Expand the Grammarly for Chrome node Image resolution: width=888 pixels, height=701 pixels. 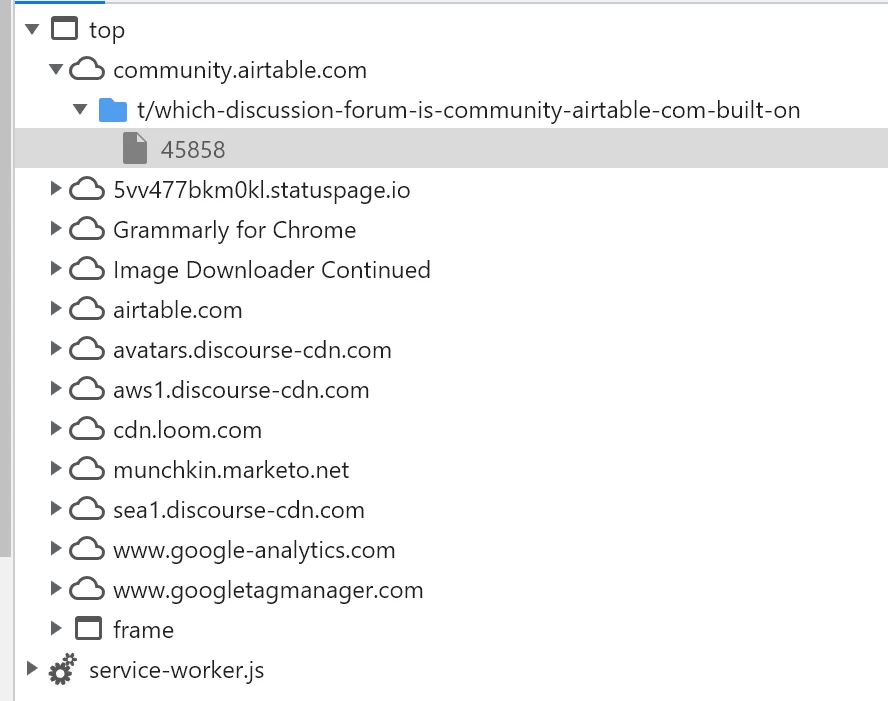pos(56,229)
